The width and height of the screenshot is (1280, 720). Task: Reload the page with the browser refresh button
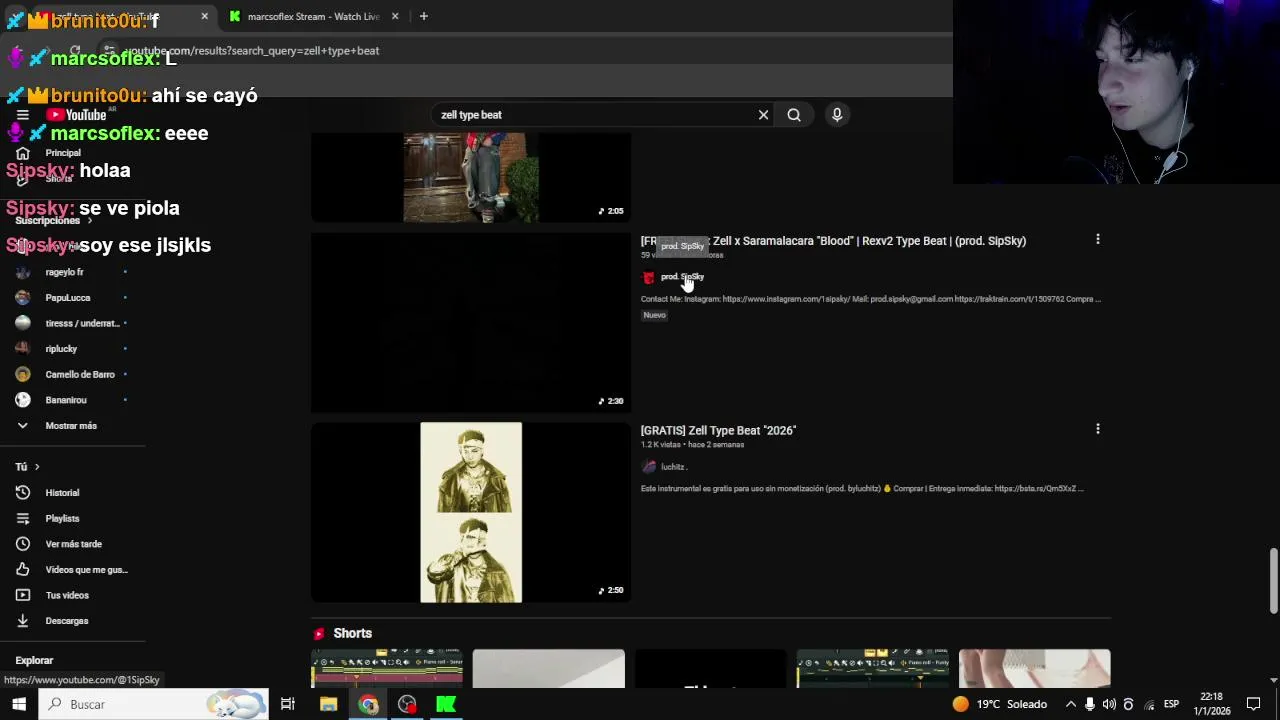coord(75,50)
